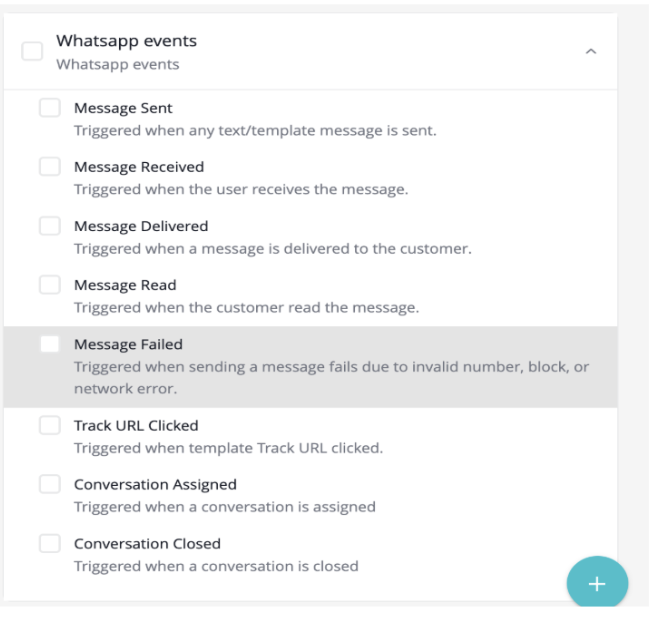Tick the Conversation Closed checkbox
The image size is (649, 618).
(x=50, y=543)
